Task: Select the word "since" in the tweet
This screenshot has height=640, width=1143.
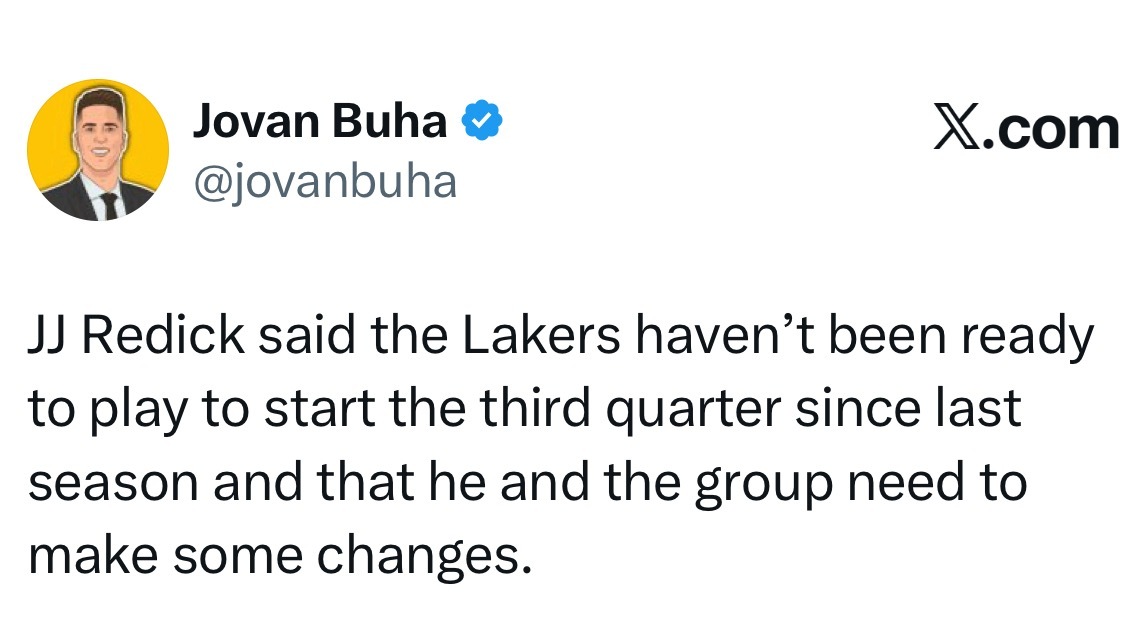Action: click(x=852, y=412)
